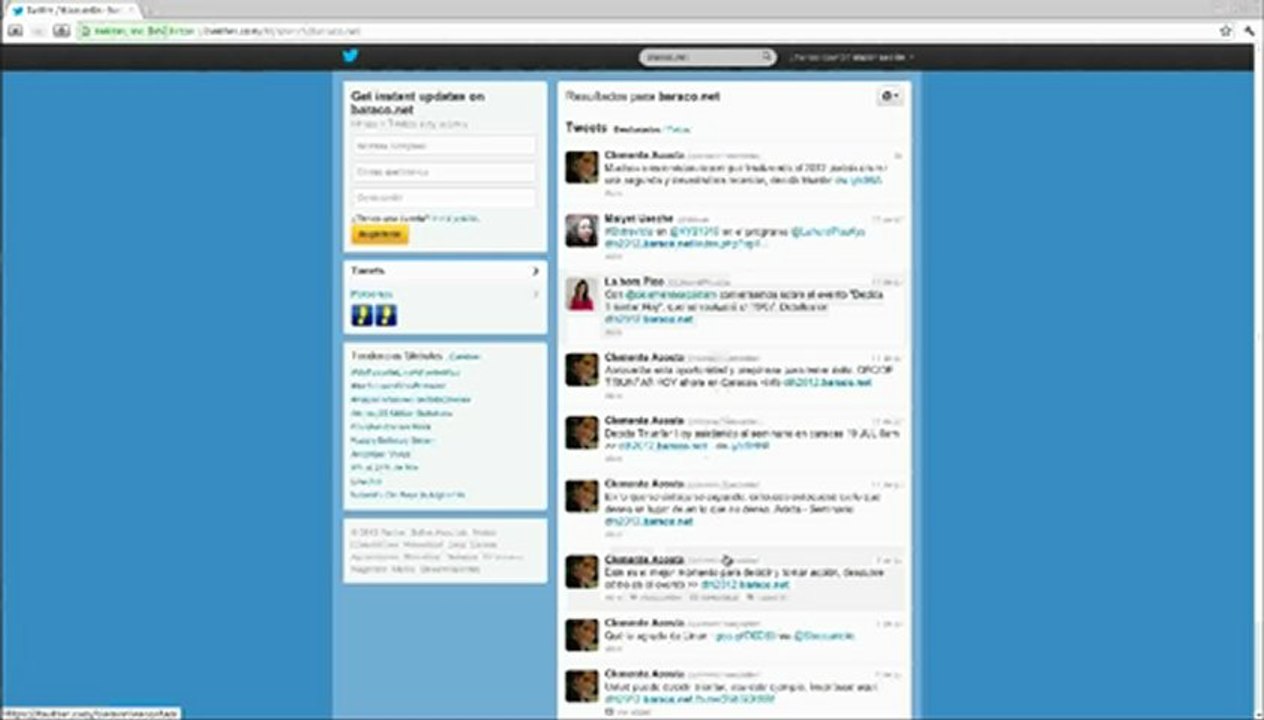Open the gear settings dropdown in the results header
Image resolution: width=1264 pixels, height=720 pixels.
pyautogui.click(x=889, y=96)
